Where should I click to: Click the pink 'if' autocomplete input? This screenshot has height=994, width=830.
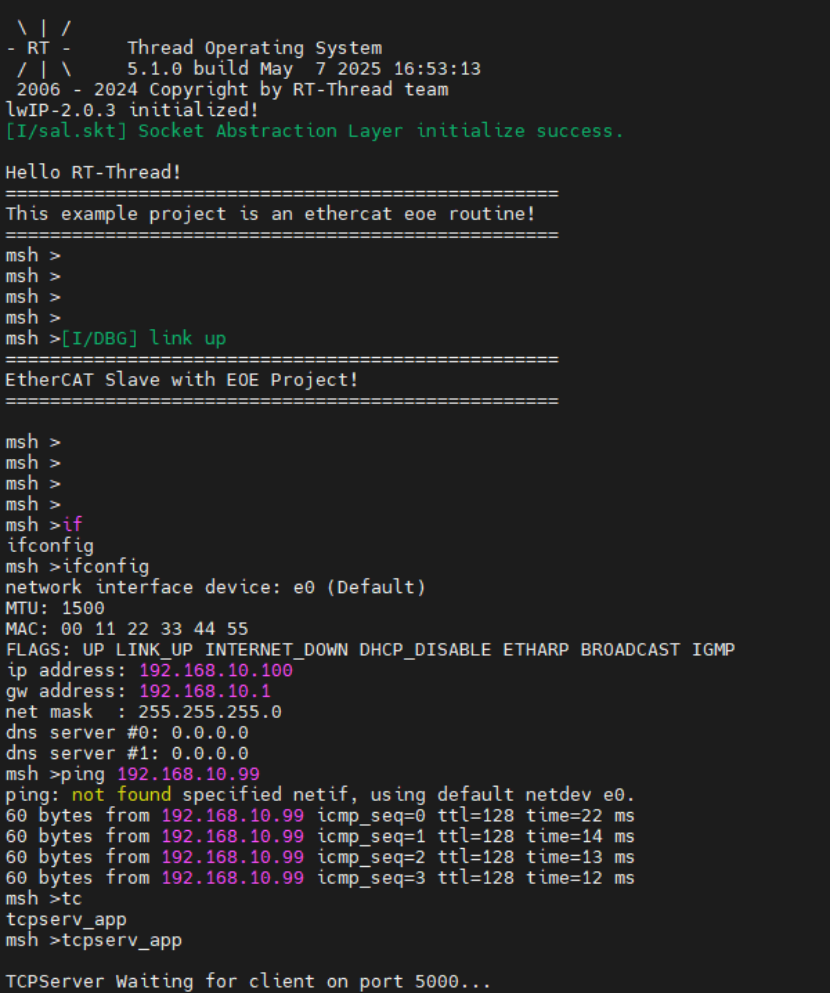72,525
